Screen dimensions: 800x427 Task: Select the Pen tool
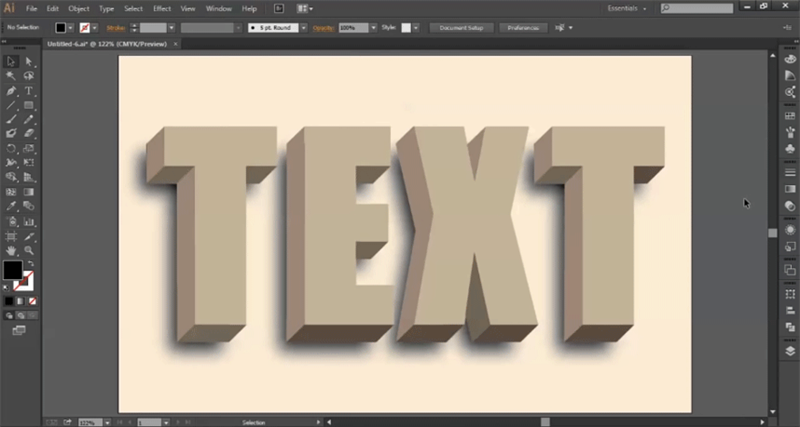11,91
